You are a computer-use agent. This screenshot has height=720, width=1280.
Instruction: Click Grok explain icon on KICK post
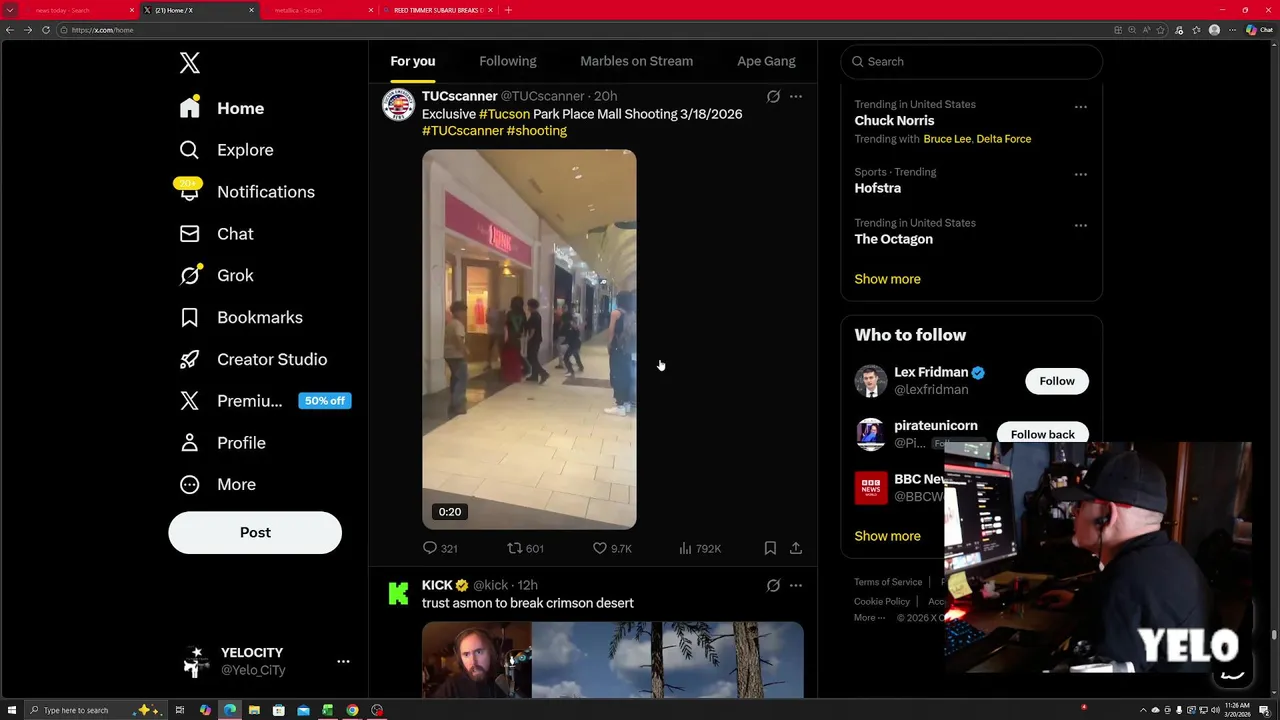click(773, 585)
